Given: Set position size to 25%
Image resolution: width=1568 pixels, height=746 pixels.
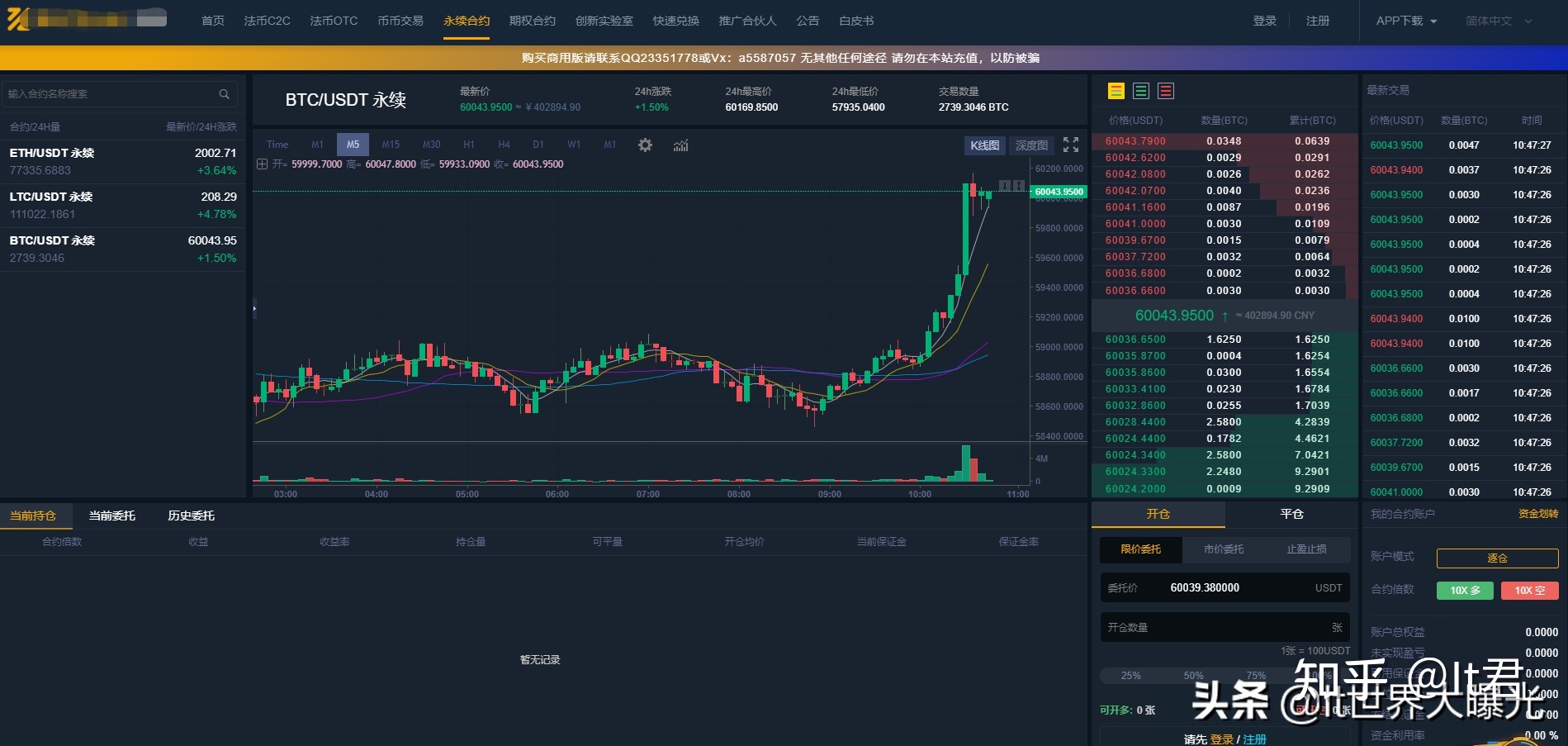Looking at the screenshot, I should [x=1131, y=676].
